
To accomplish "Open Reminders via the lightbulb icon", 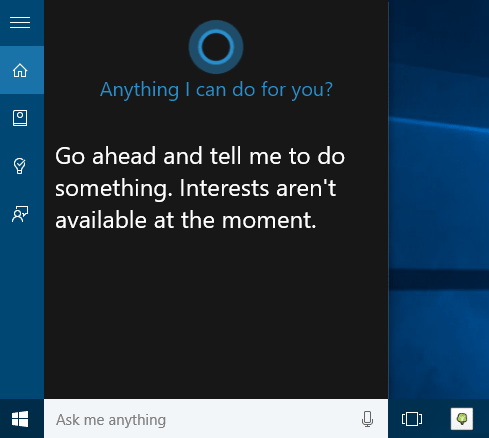I will [20, 166].
